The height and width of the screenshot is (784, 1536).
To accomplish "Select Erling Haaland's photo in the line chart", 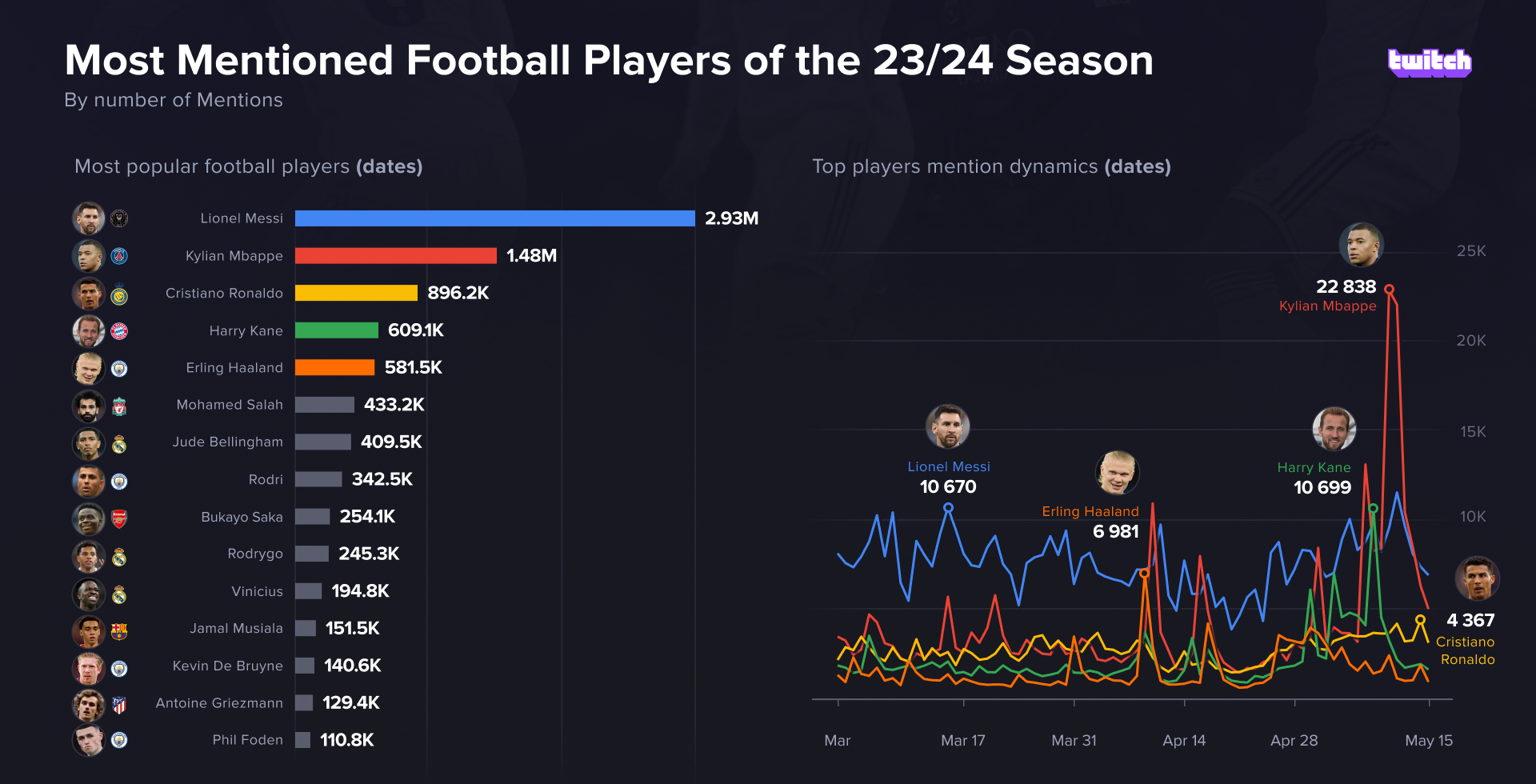I will 1117,473.
